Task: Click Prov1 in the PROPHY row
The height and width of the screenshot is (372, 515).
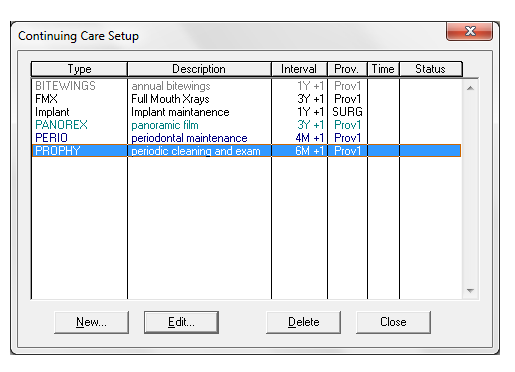Action: [348, 151]
